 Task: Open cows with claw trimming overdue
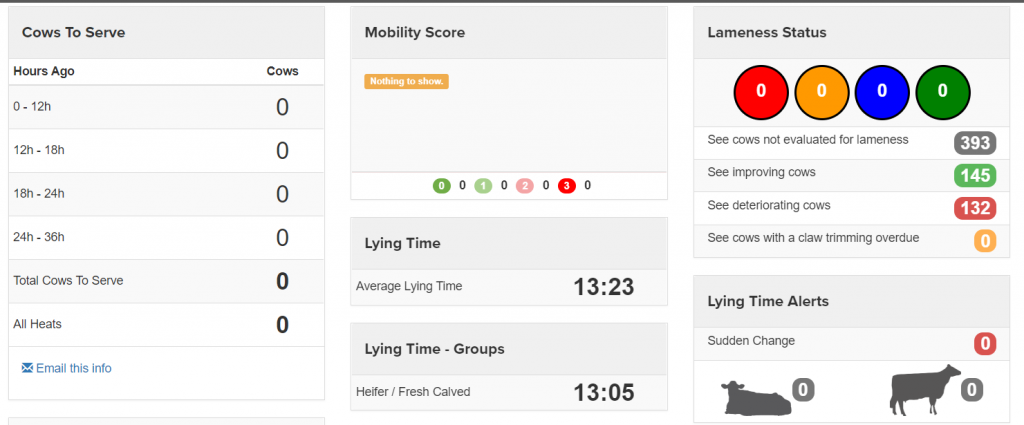click(812, 238)
